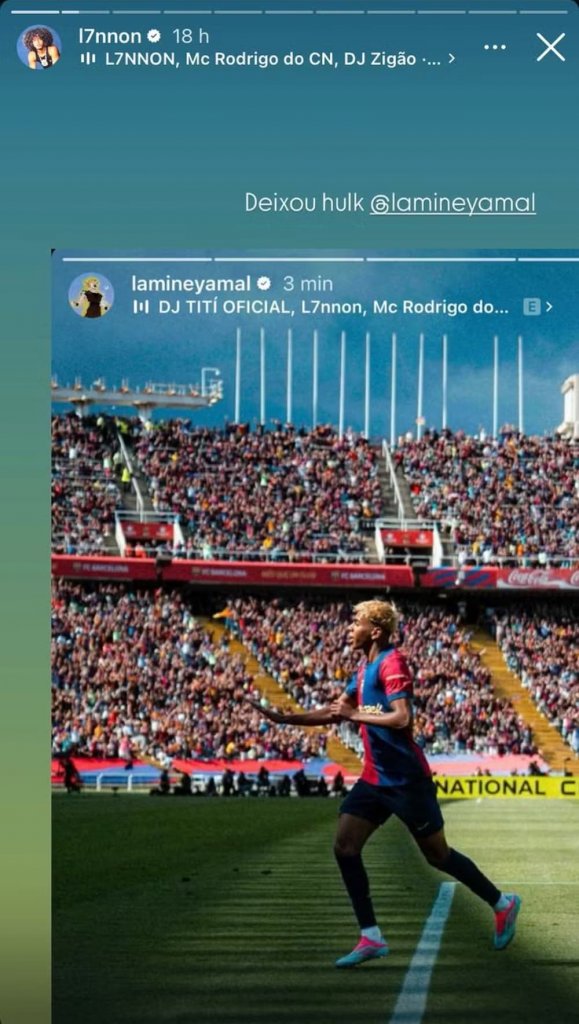The height and width of the screenshot is (1024, 579).
Task: Close the story with the X
Action: 551,47
